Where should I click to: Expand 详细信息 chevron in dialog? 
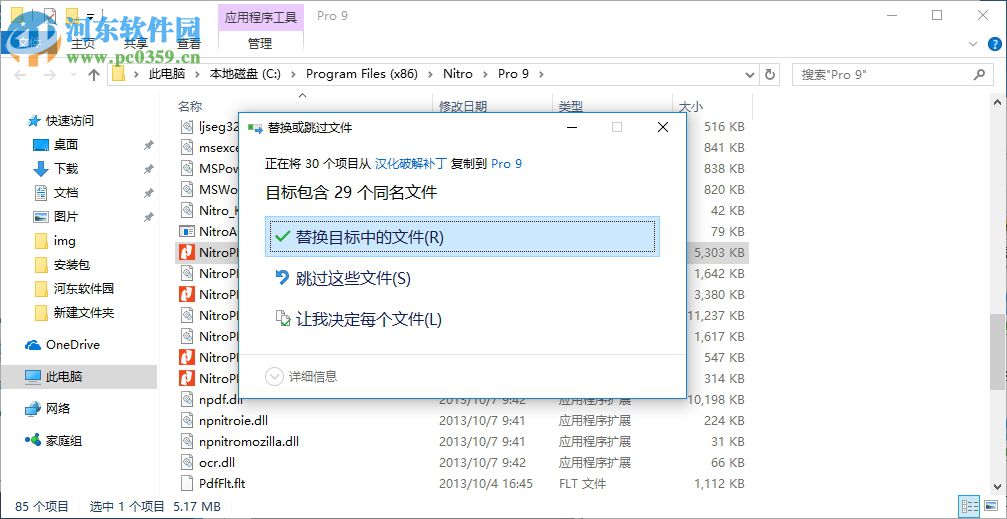(274, 376)
